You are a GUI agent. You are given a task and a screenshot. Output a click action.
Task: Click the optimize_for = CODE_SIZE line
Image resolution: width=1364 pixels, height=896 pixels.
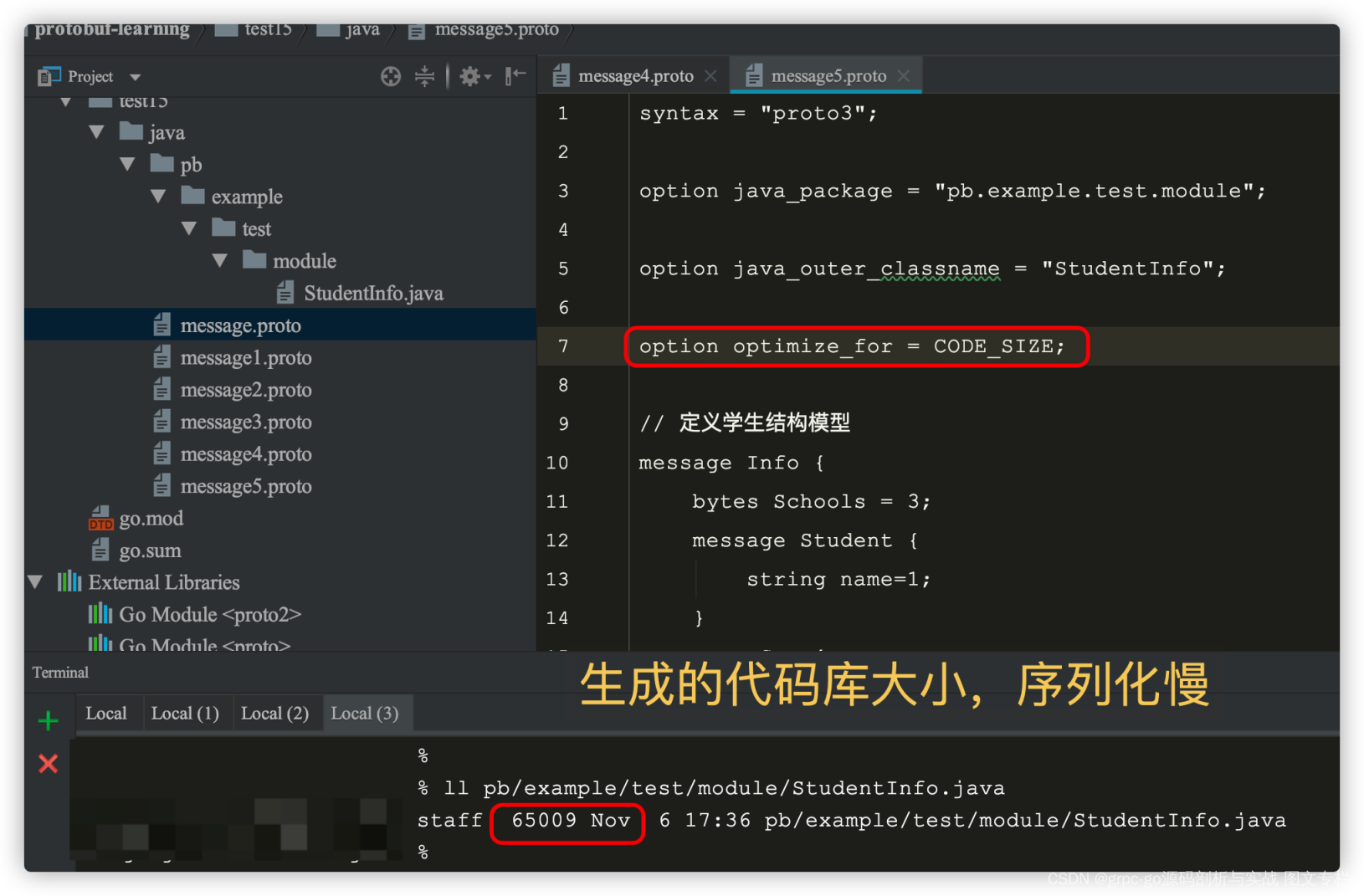(852, 346)
